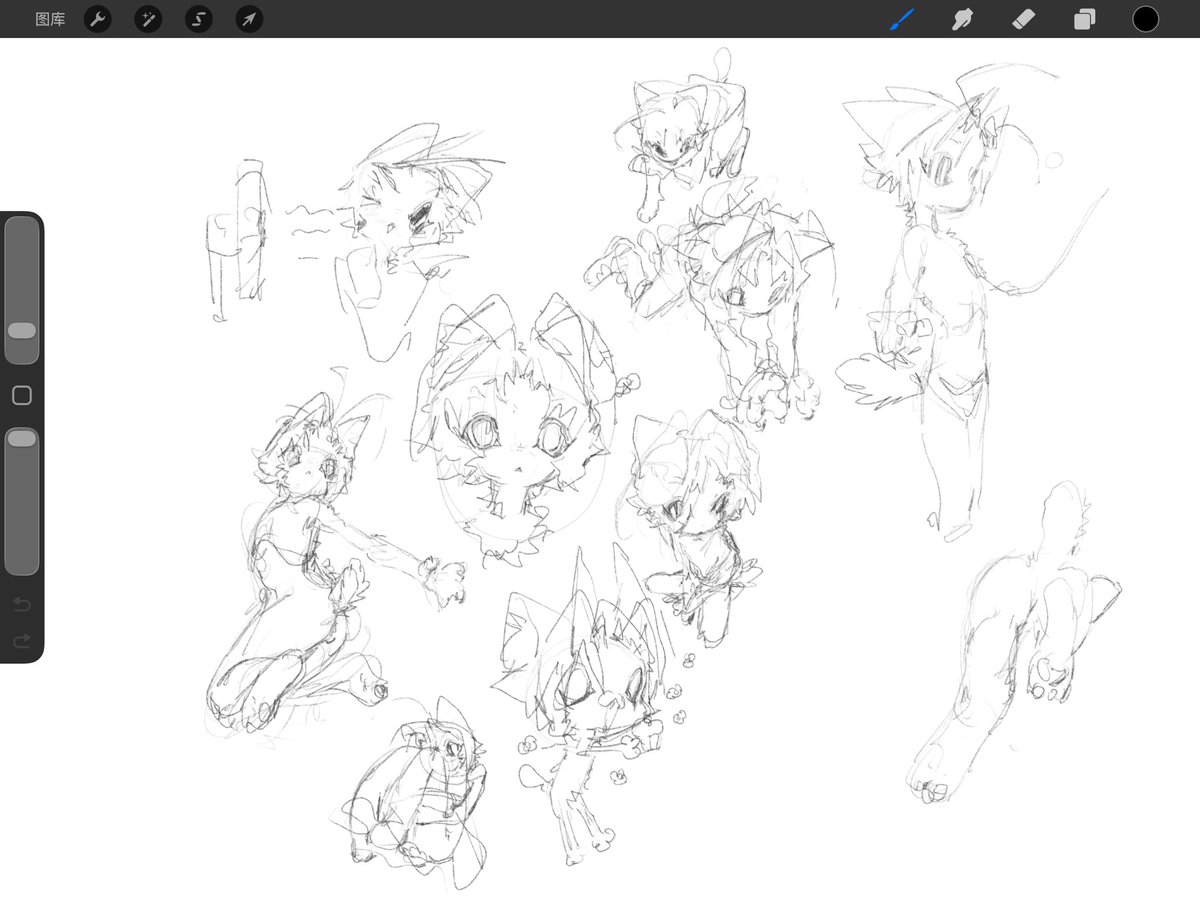Screen dimensions: 1200x900
Task: Open the 图库 gallery
Action: [50, 19]
